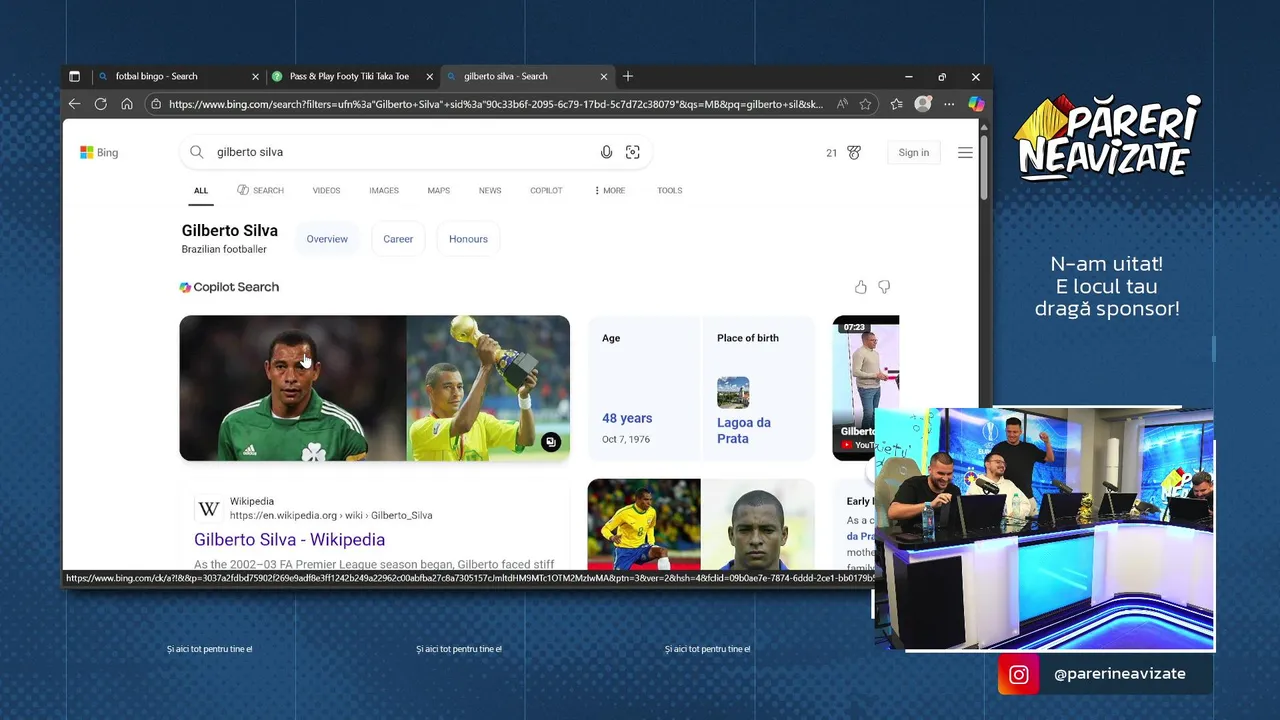Open Gilberto holding trophy photo

(x=488, y=388)
